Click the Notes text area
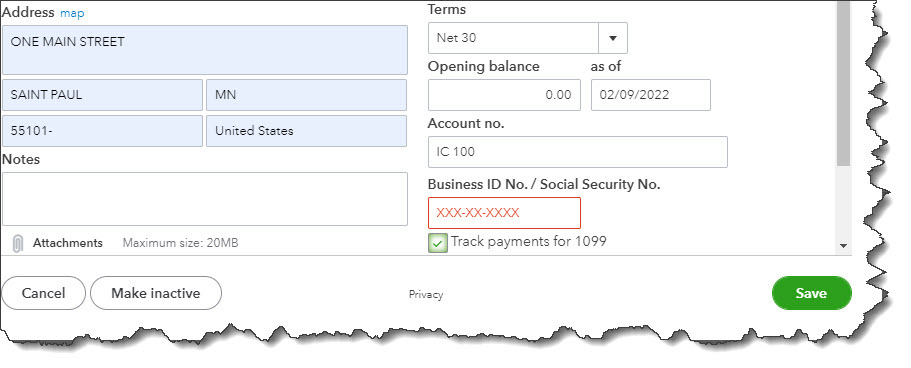Screen dimensions: 911x368 (x=205, y=199)
